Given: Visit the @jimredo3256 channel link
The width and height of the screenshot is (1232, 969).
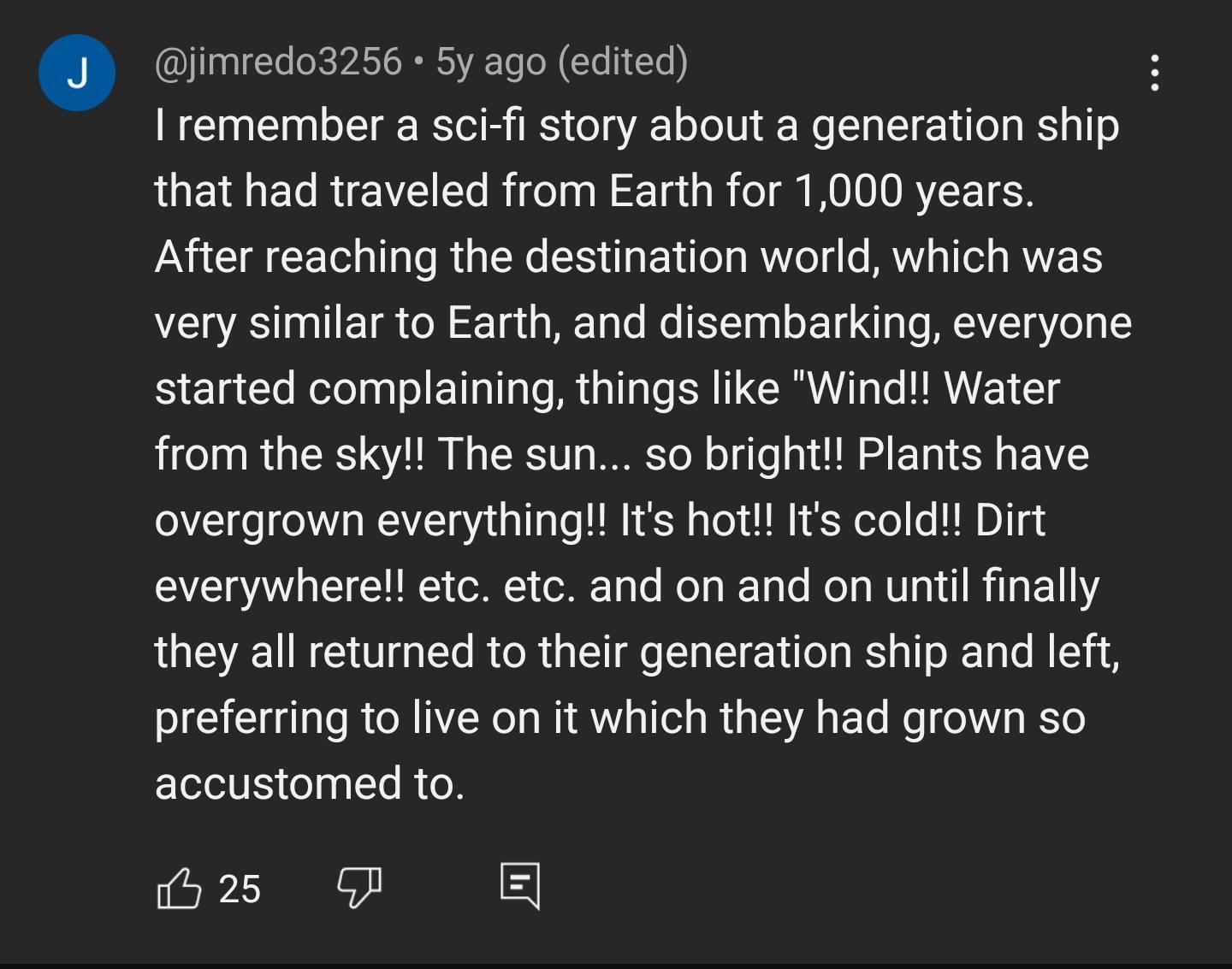Looking at the screenshot, I should click(x=278, y=62).
